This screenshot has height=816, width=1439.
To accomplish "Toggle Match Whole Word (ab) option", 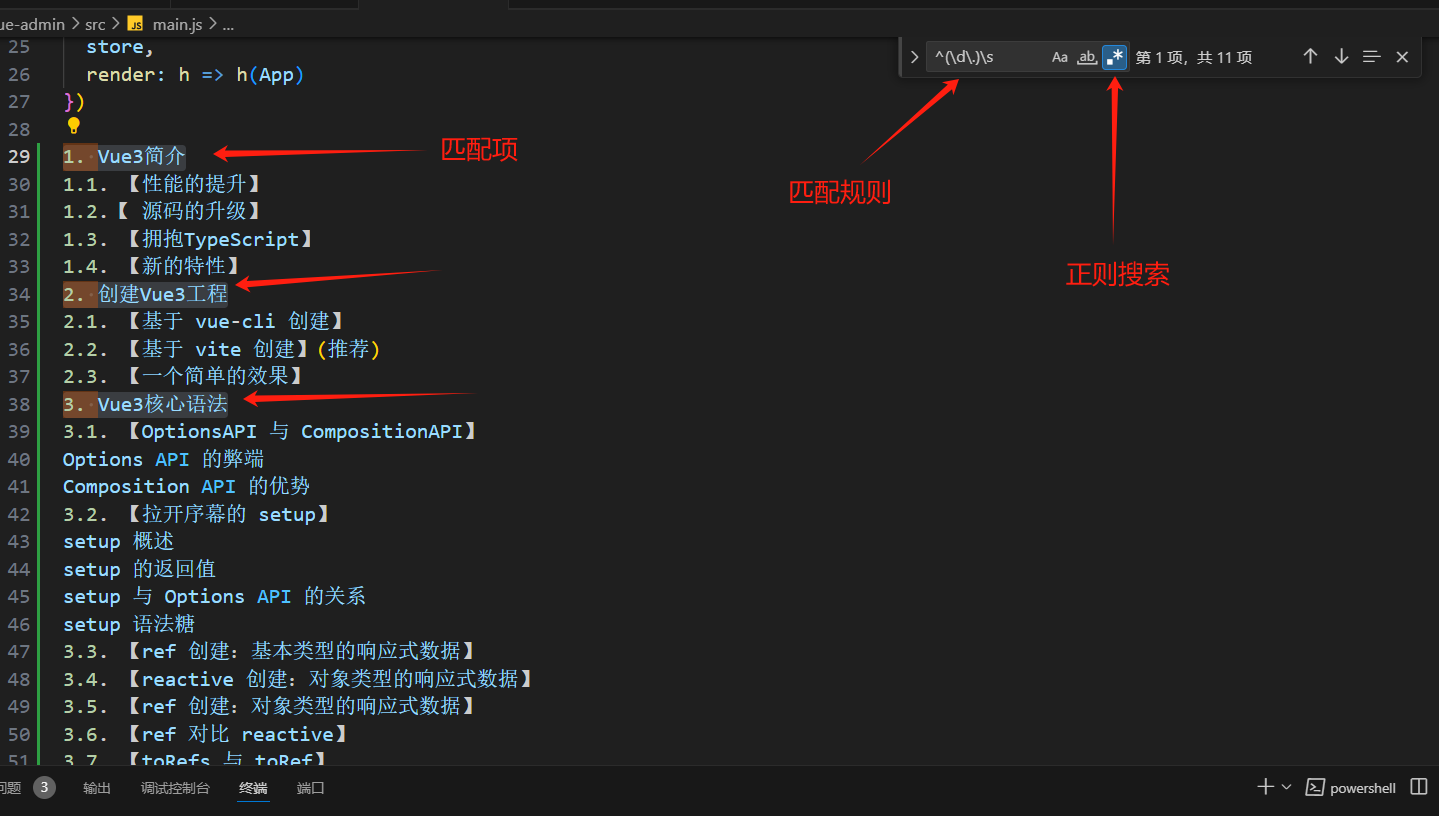I will point(1087,57).
